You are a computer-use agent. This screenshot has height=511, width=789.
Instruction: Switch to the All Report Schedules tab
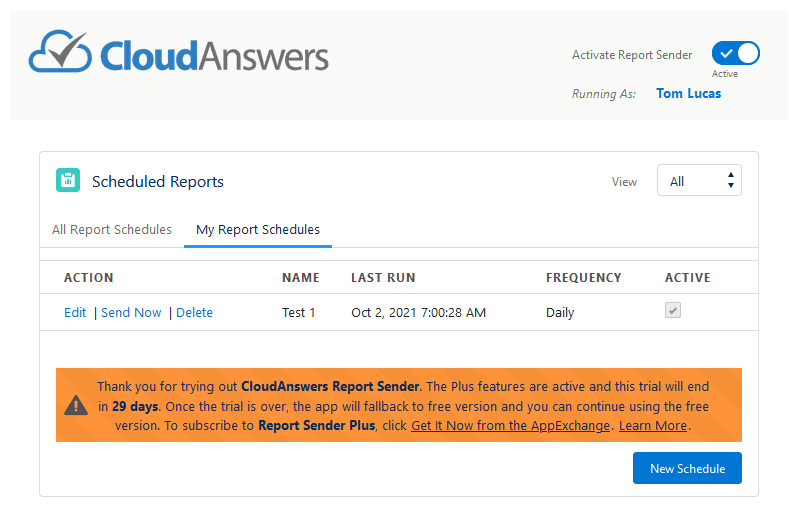click(x=112, y=229)
